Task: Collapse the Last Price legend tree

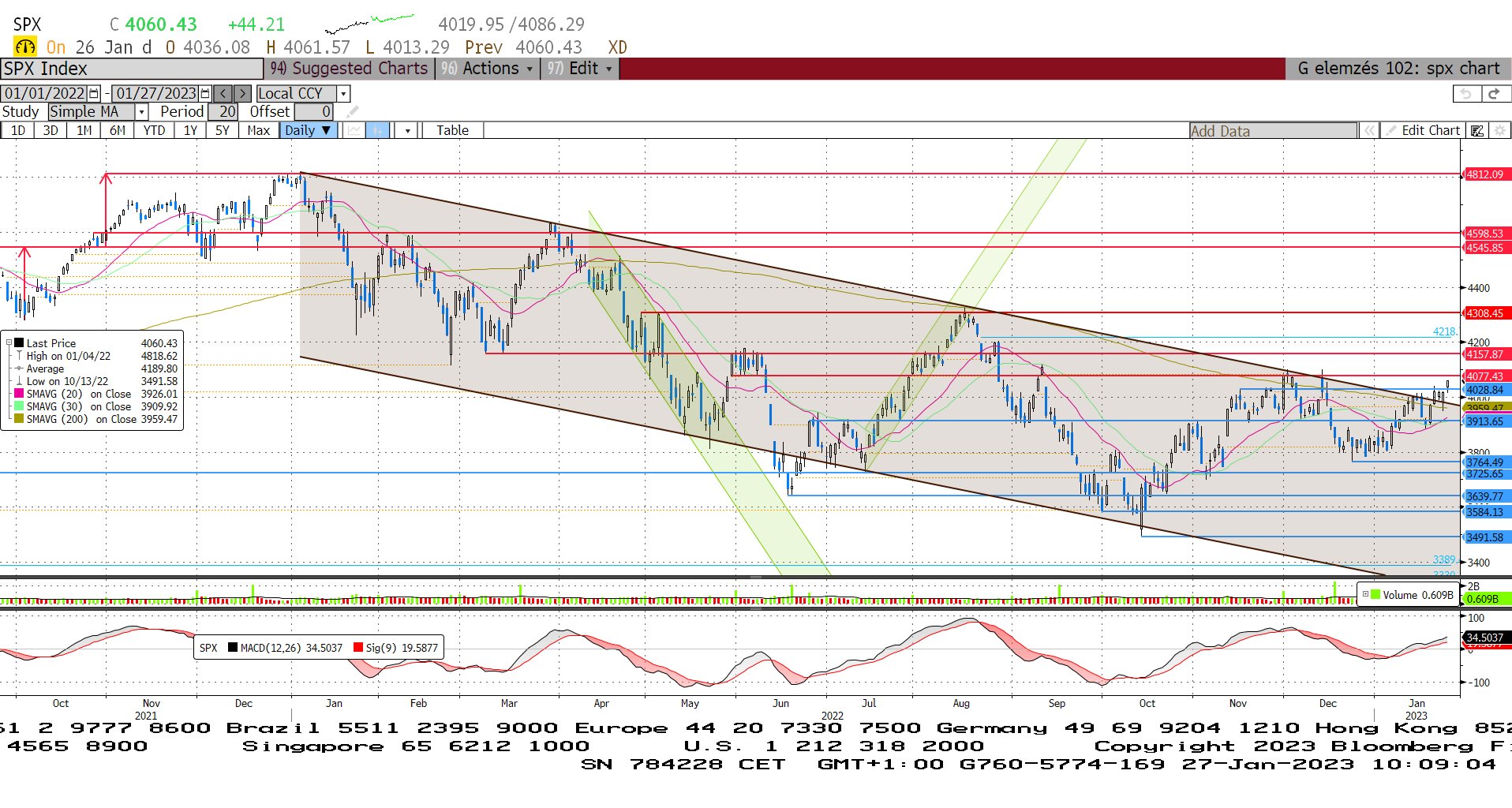Action: [9, 343]
